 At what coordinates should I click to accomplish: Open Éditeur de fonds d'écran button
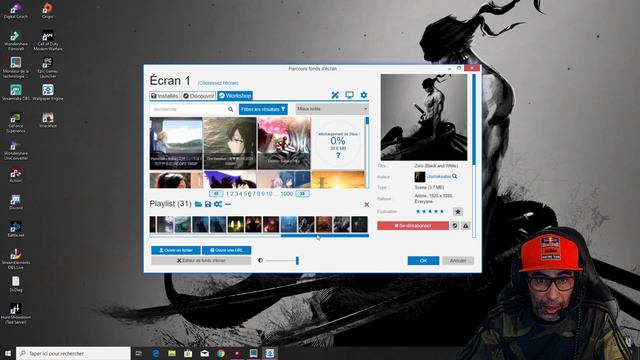point(201,260)
